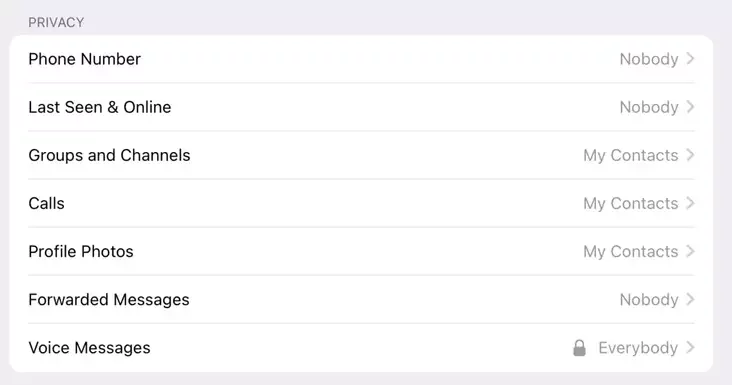
Task: Select the Profile Photos row
Action: (361, 252)
